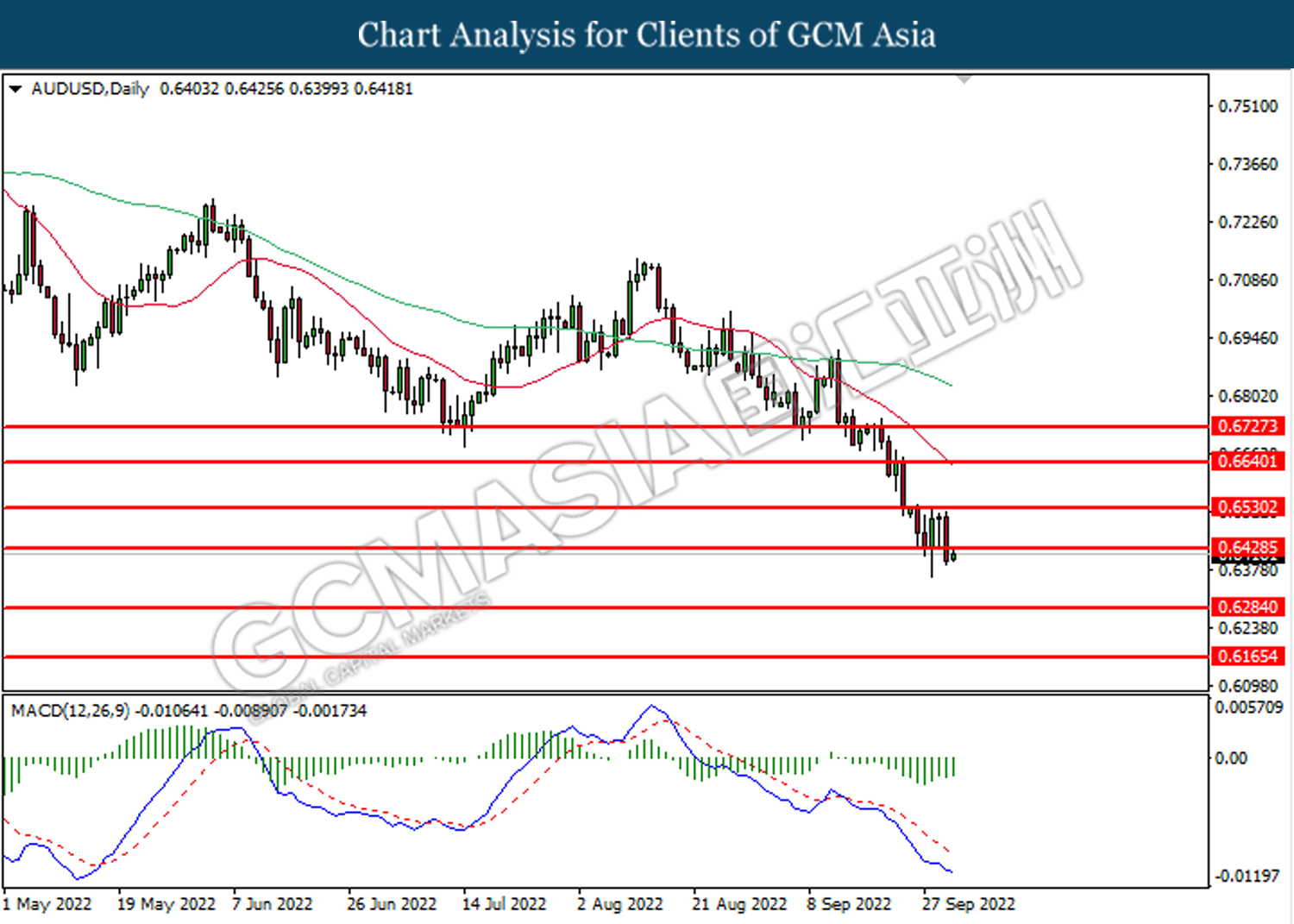Click the 14 Jul 2022 date label
Screen dimensions: 1294x924
pos(505,904)
